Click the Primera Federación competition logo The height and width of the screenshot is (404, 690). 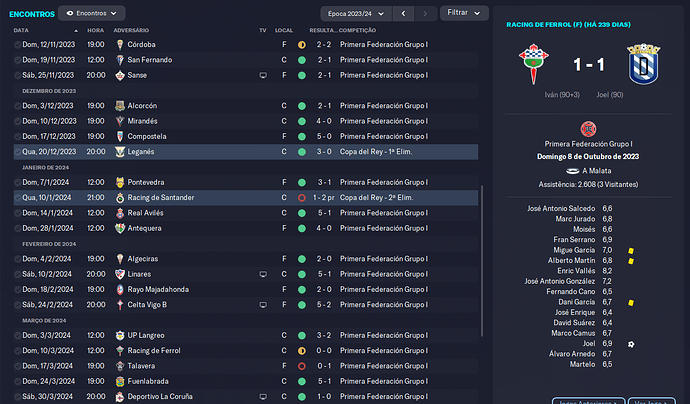[x=588, y=129]
